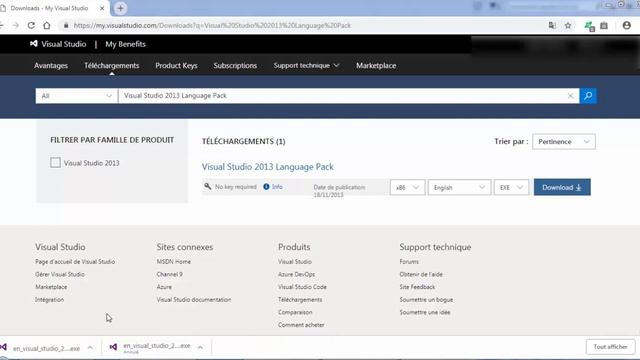Open the Pertinence sort dropdown
The width and height of the screenshot is (640, 360).
coord(564,142)
